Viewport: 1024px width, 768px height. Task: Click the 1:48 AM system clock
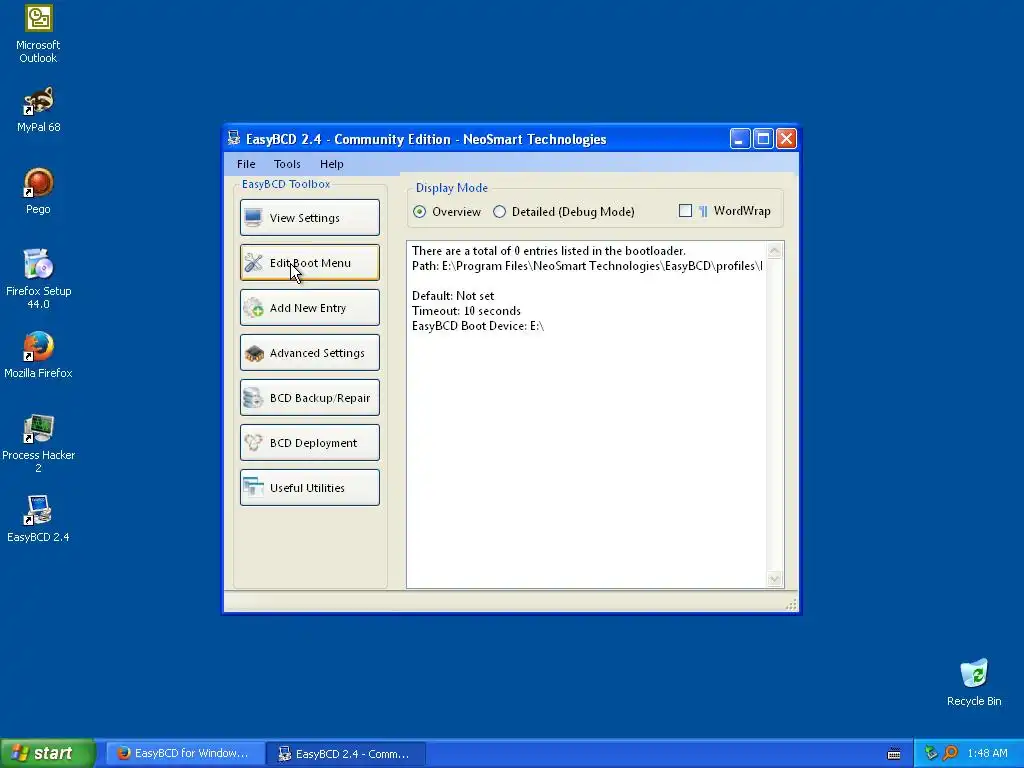tap(987, 754)
